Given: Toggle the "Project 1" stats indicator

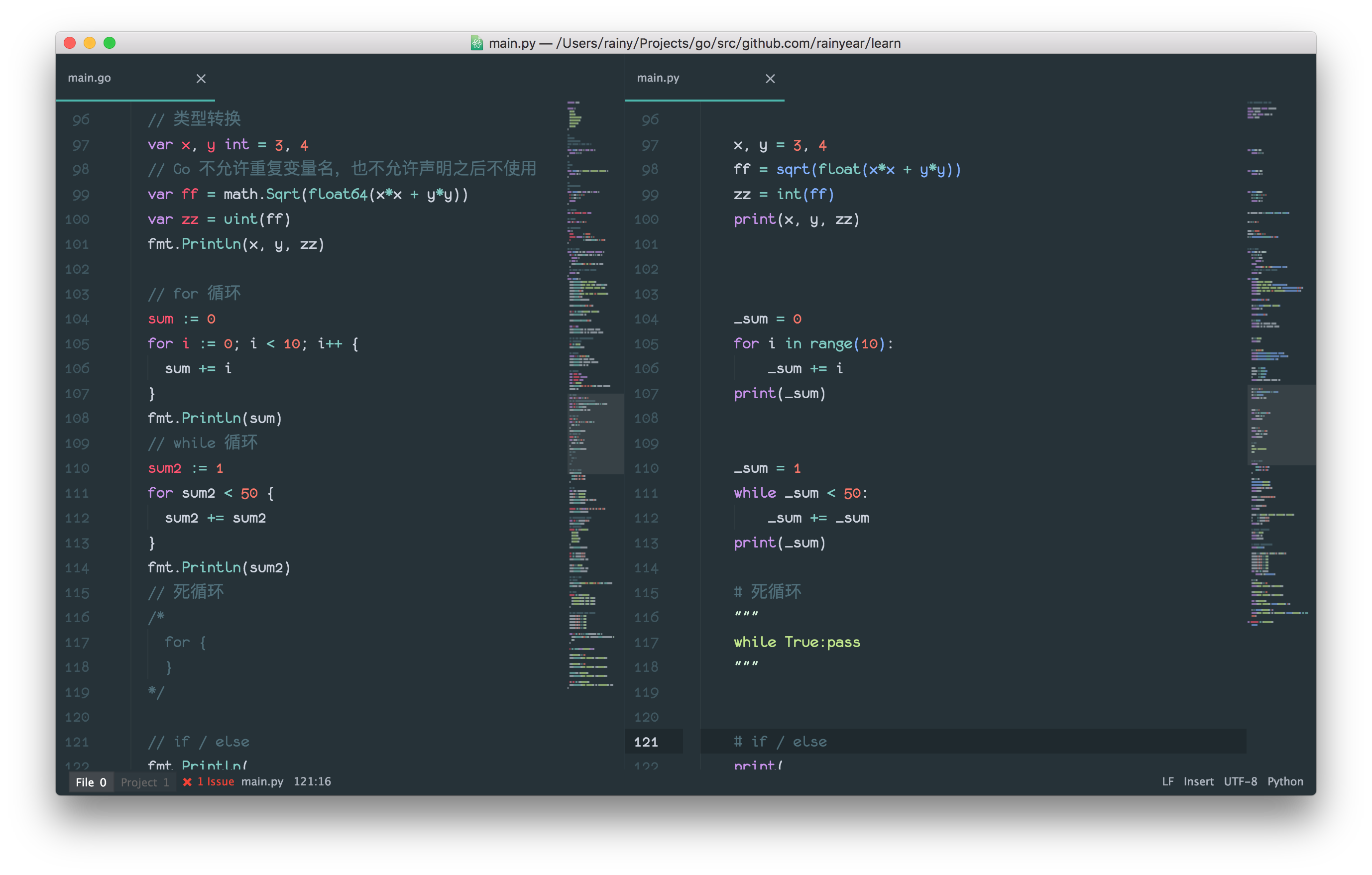Looking at the screenshot, I should coord(144,781).
